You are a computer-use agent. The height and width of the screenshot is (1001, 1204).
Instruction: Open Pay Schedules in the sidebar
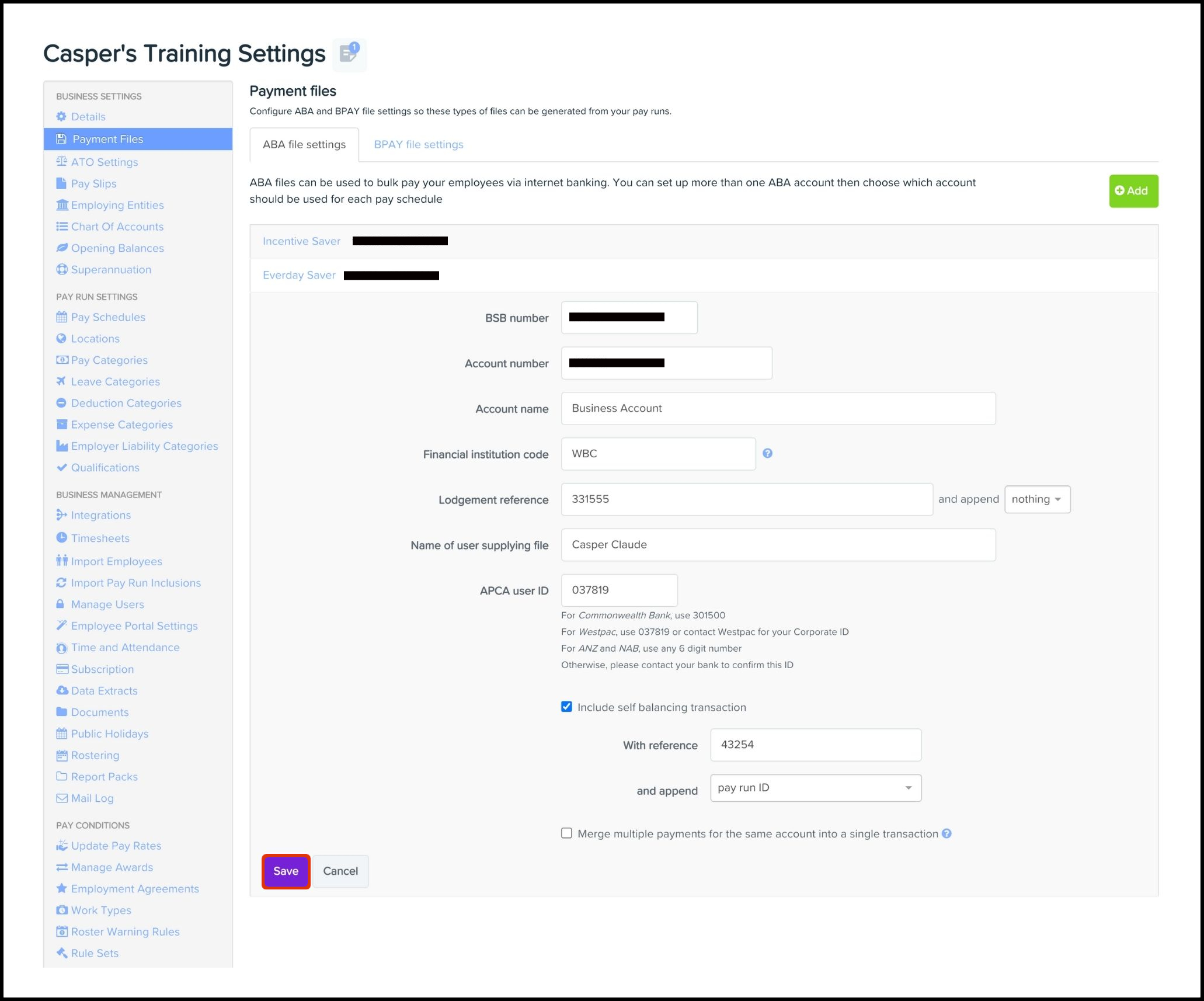[x=108, y=317]
